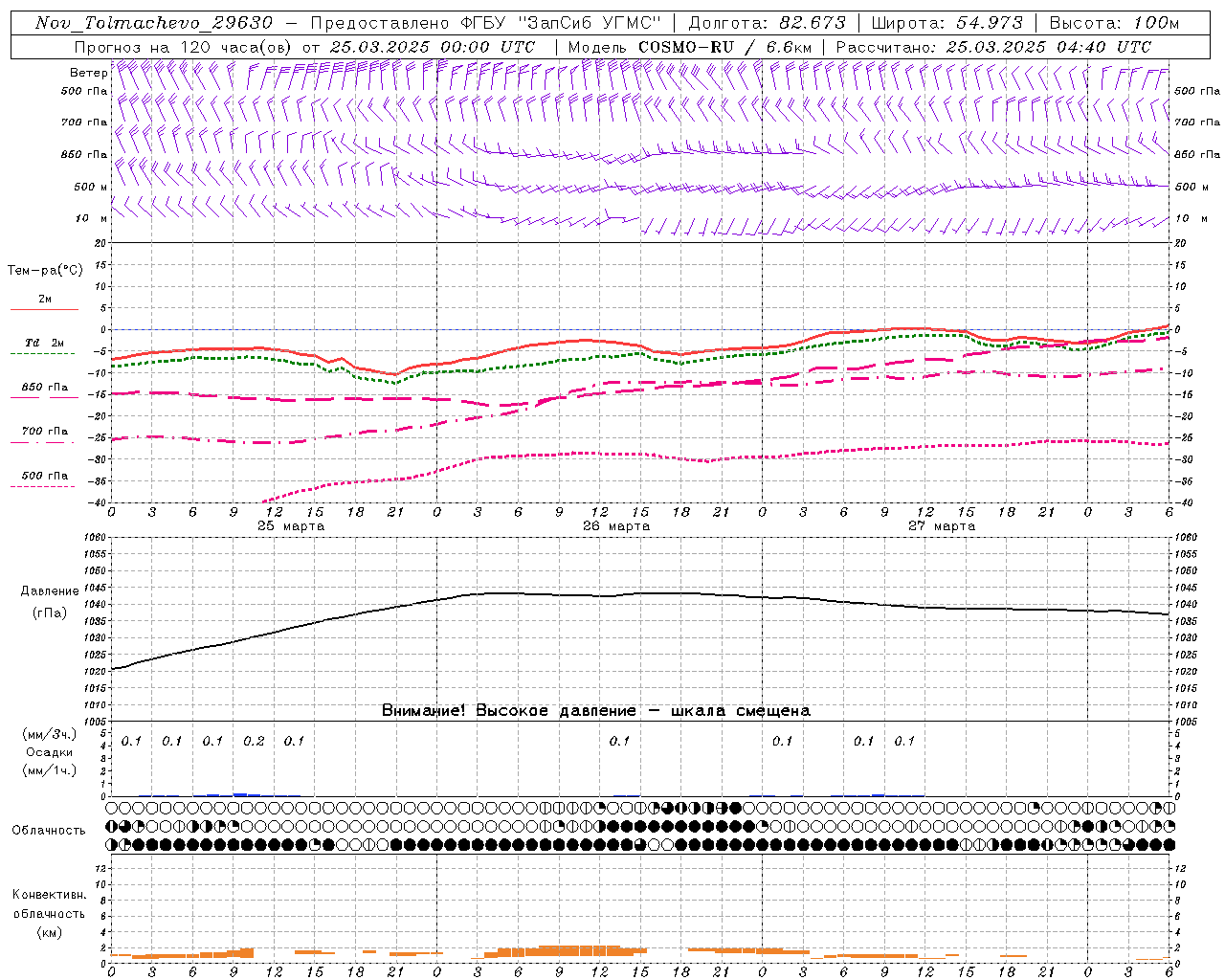Select the elevation text Высота: 100м
The image size is (1225, 980).
click(x=1115, y=23)
